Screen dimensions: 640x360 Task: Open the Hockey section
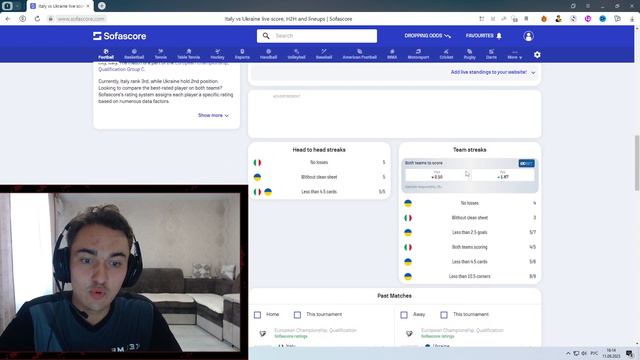[218, 54]
